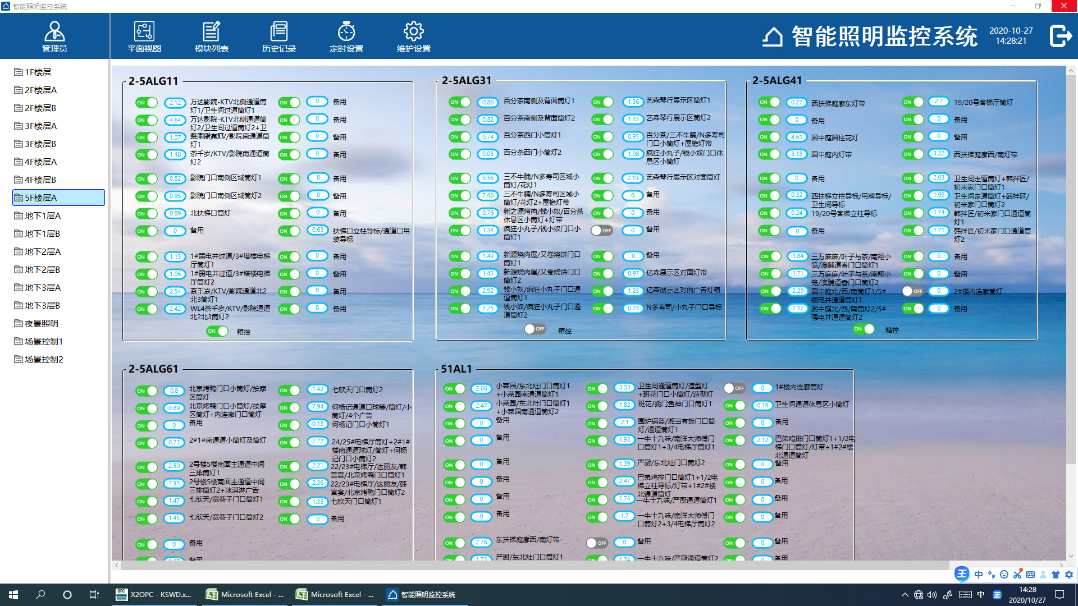Toggle the 卫生间通道休息区小筒灯 switch
Screen dimensions: 1078x606
coord(734,405)
